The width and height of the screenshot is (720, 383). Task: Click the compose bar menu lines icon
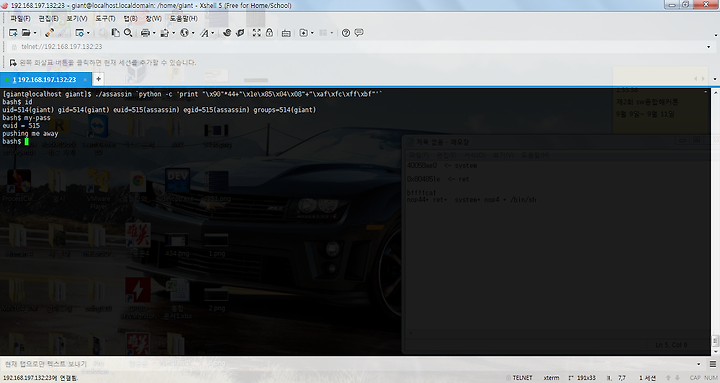coord(713,364)
